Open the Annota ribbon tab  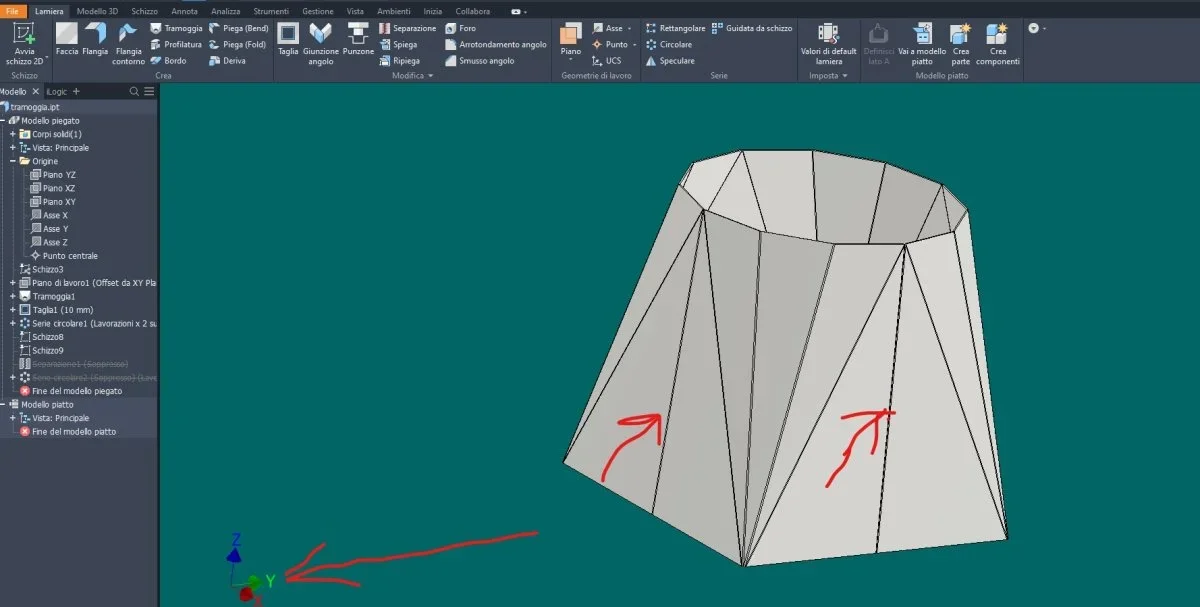point(185,10)
